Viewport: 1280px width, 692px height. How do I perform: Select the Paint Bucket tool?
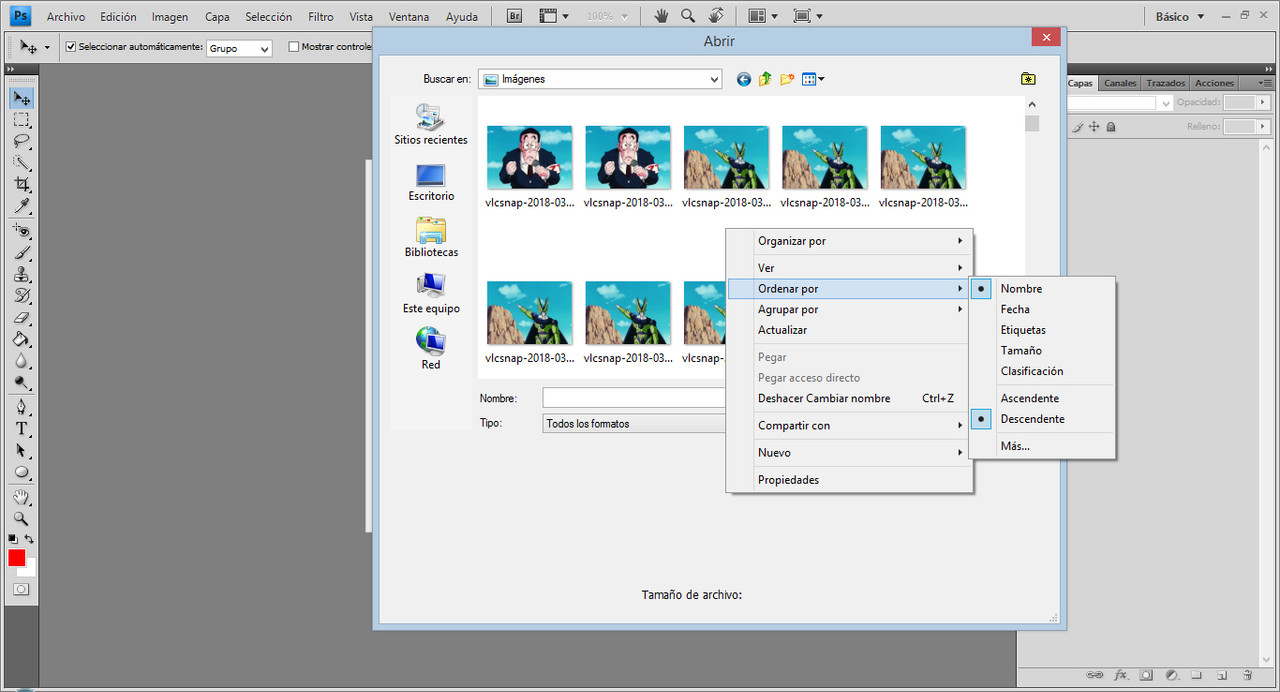coord(21,339)
